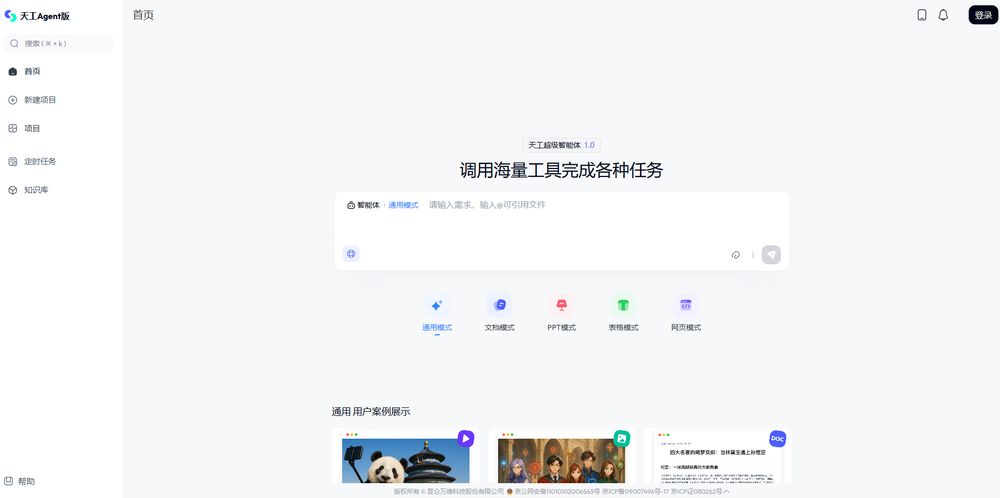Select the 表格模式 icon
The image size is (1000, 498).
[623, 305]
